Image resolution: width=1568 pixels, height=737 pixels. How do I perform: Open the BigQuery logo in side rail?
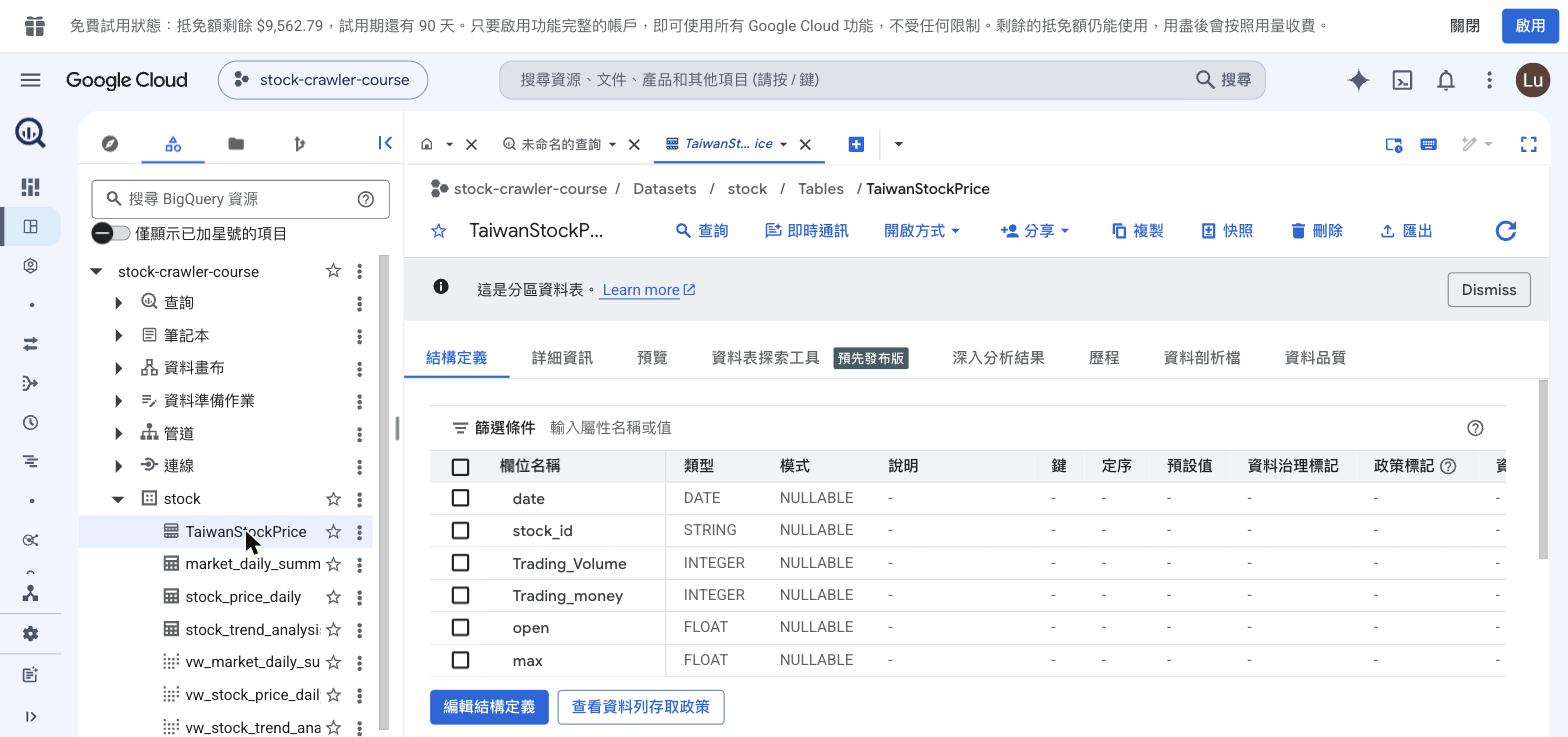pyautogui.click(x=30, y=132)
